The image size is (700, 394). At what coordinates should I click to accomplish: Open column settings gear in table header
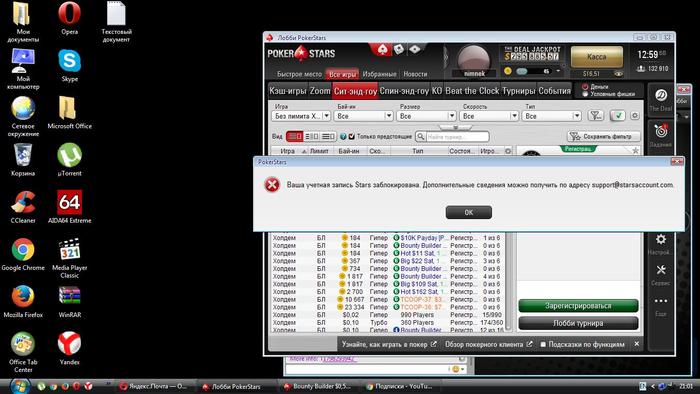[508, 151]
